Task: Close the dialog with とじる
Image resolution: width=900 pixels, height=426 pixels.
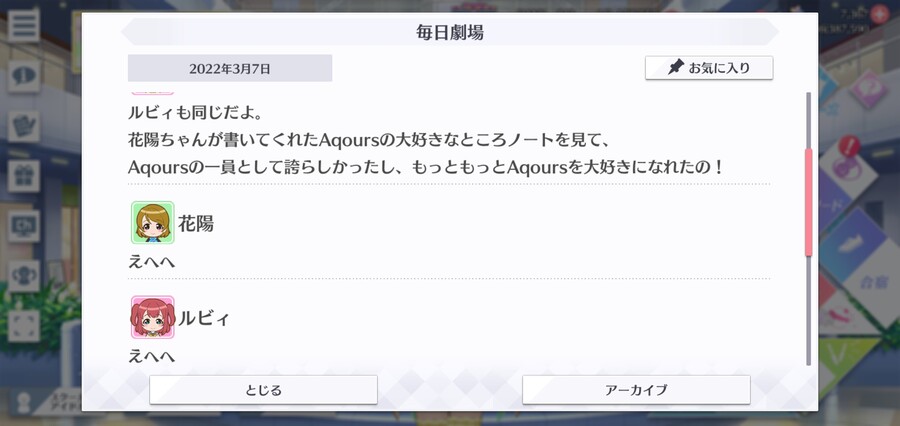Action: click(x=263, y=390)
